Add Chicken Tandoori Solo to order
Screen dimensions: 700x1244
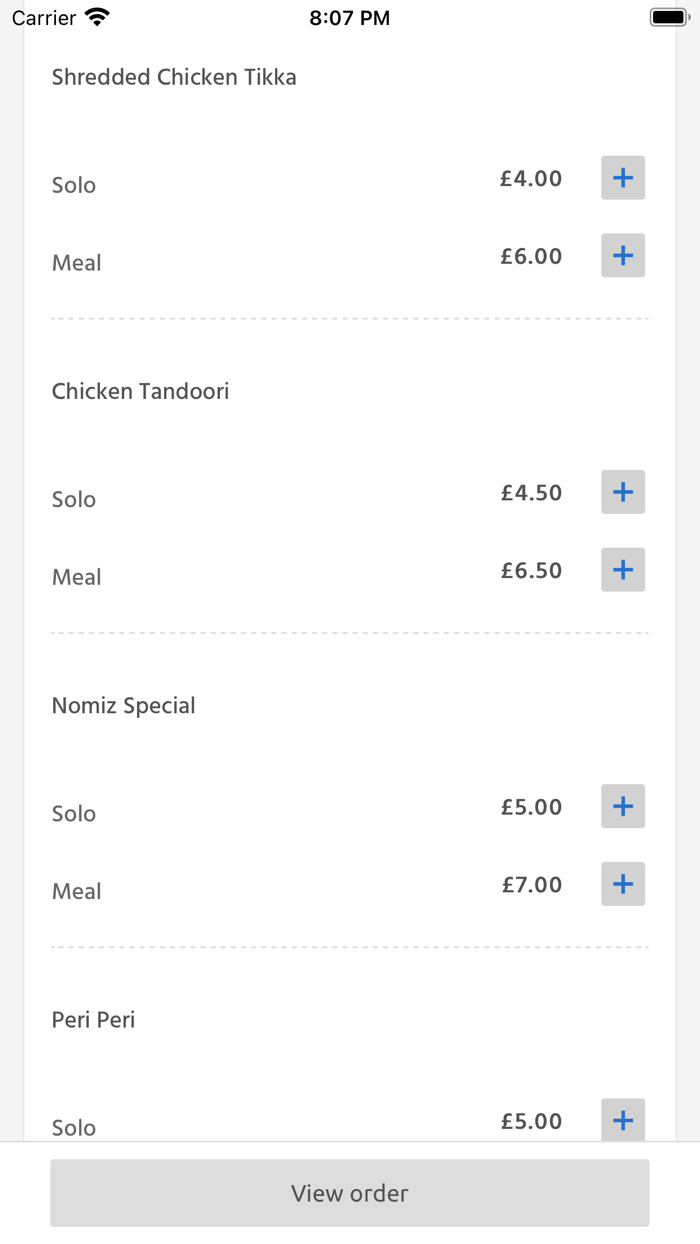(622, 491)
